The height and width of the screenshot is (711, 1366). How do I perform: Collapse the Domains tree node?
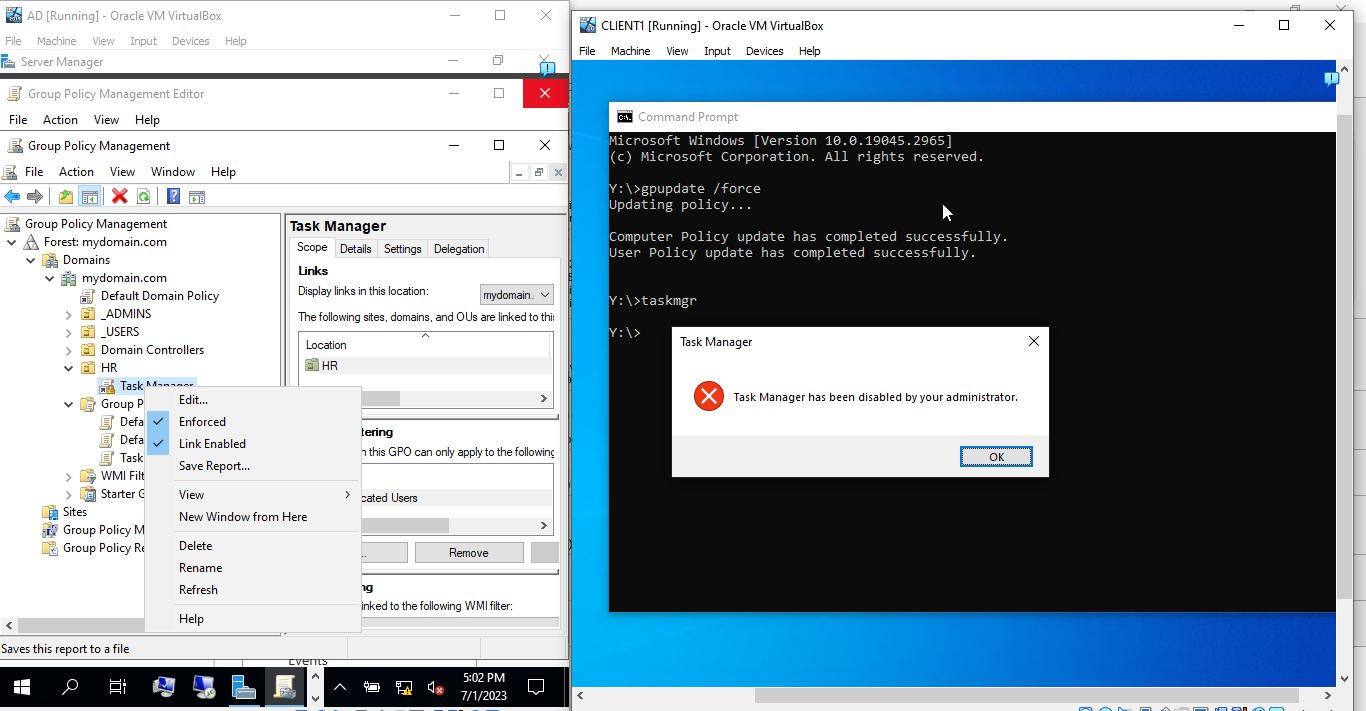point(31,260)
